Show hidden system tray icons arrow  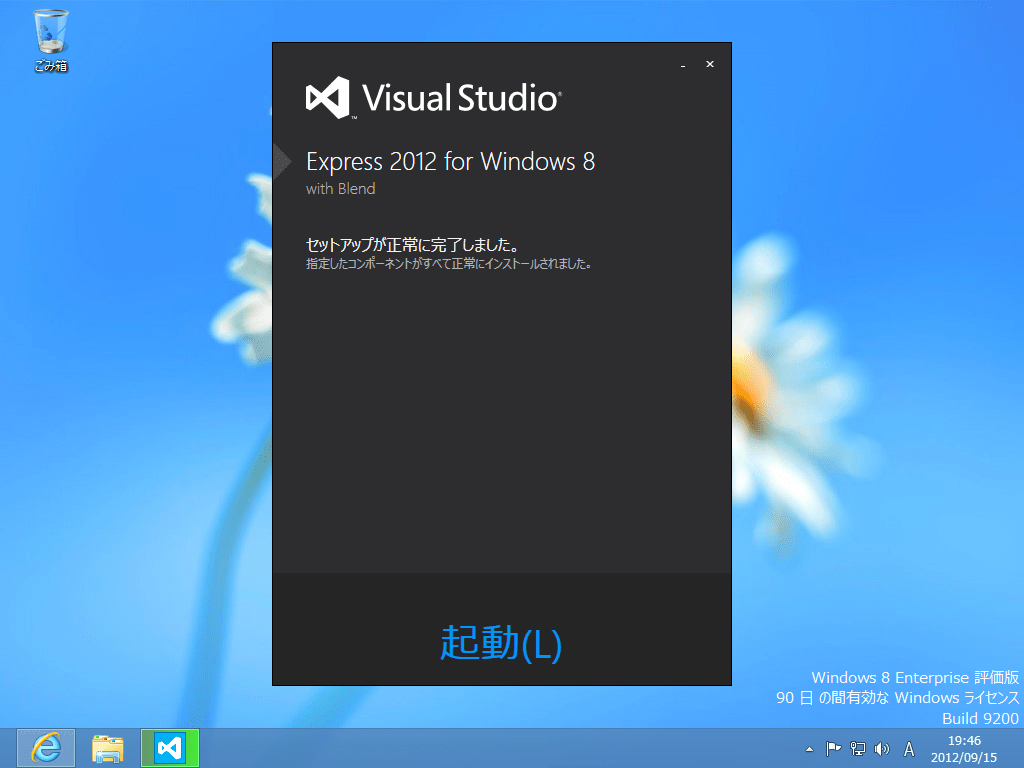point(809,749)
